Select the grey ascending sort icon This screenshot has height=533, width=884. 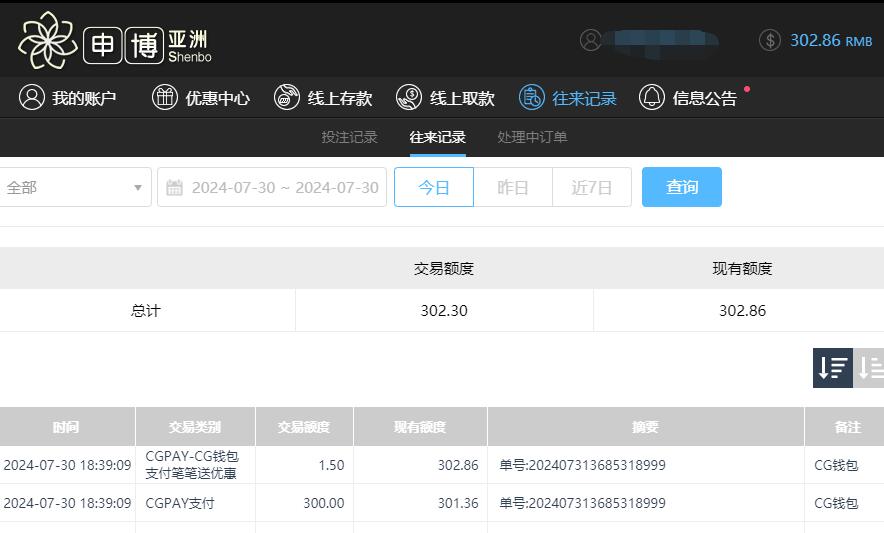click(868, 368)
